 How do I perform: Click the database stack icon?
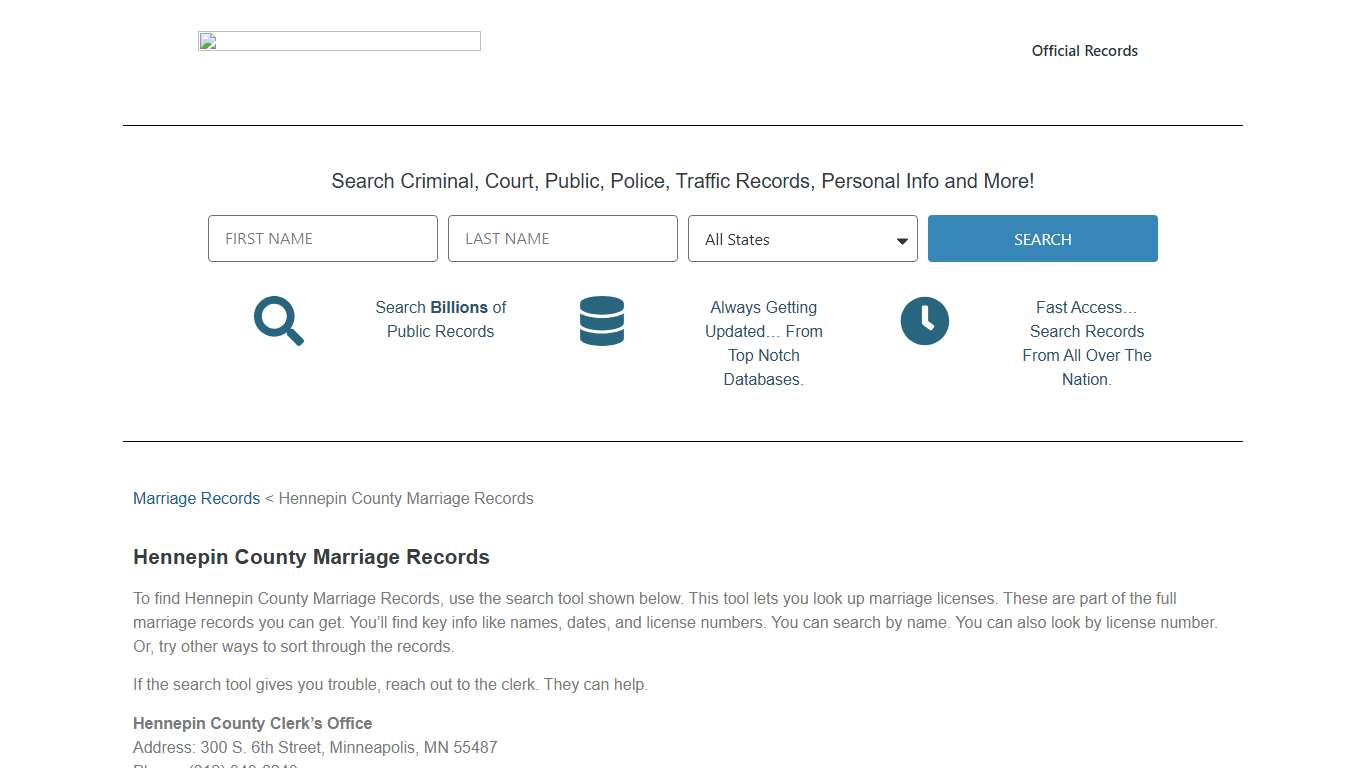(x=601, y=321)
